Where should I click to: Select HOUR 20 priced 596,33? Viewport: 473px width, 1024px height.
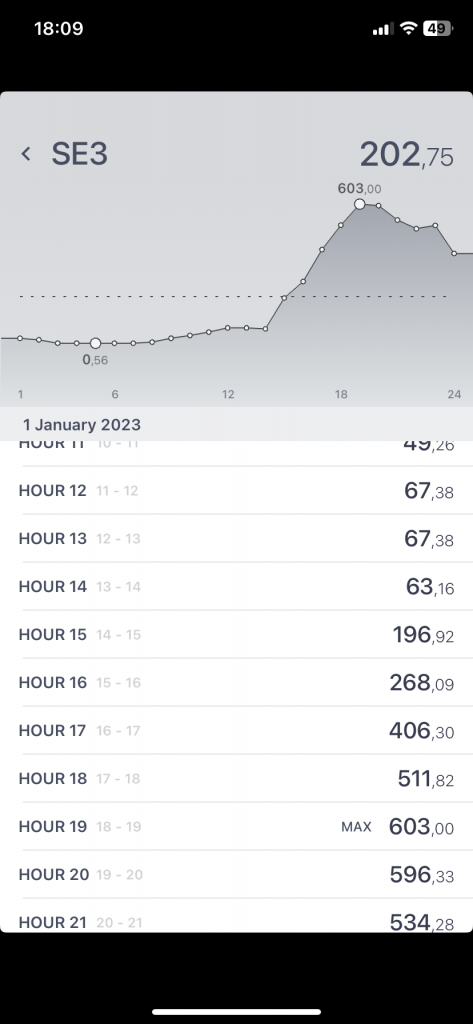(236, 874)
